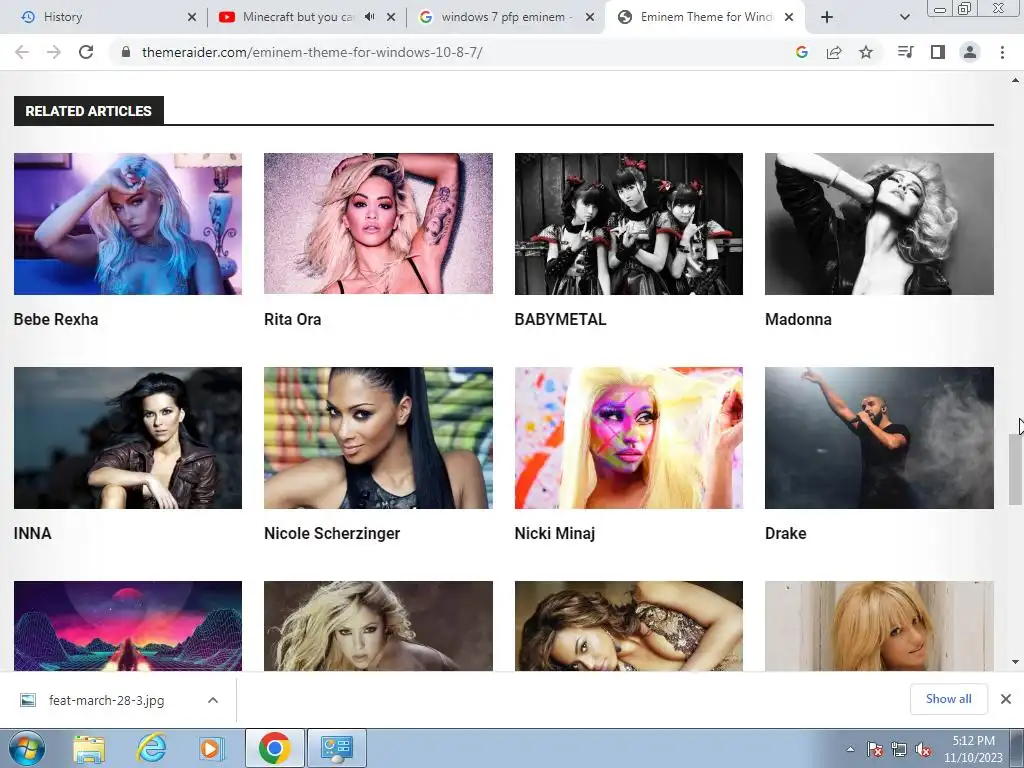
Task: Open the Drake thumbnail image
Action: (x=879, y=438)
